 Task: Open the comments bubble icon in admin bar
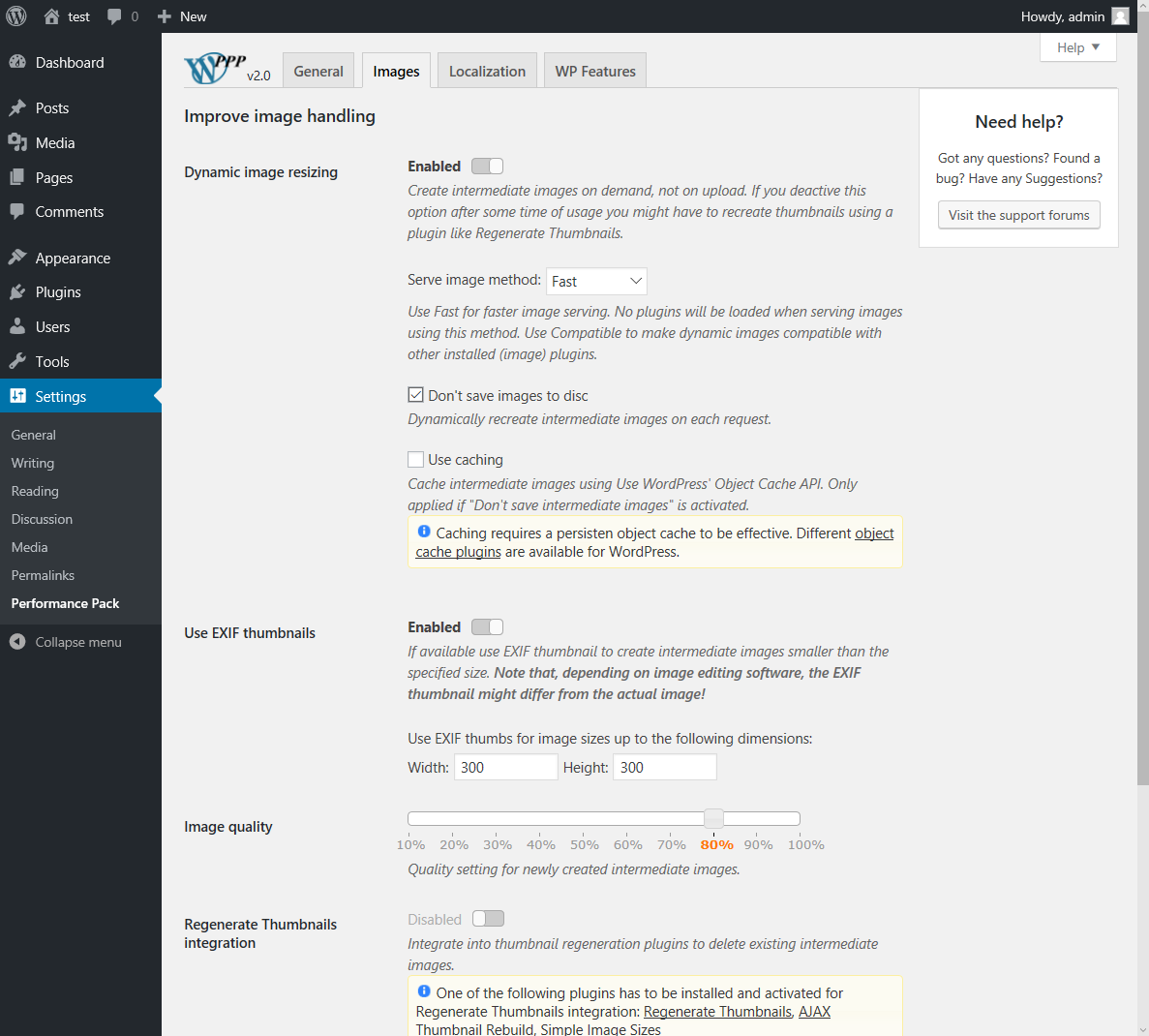pyautogui.click(x=113, y=16)
